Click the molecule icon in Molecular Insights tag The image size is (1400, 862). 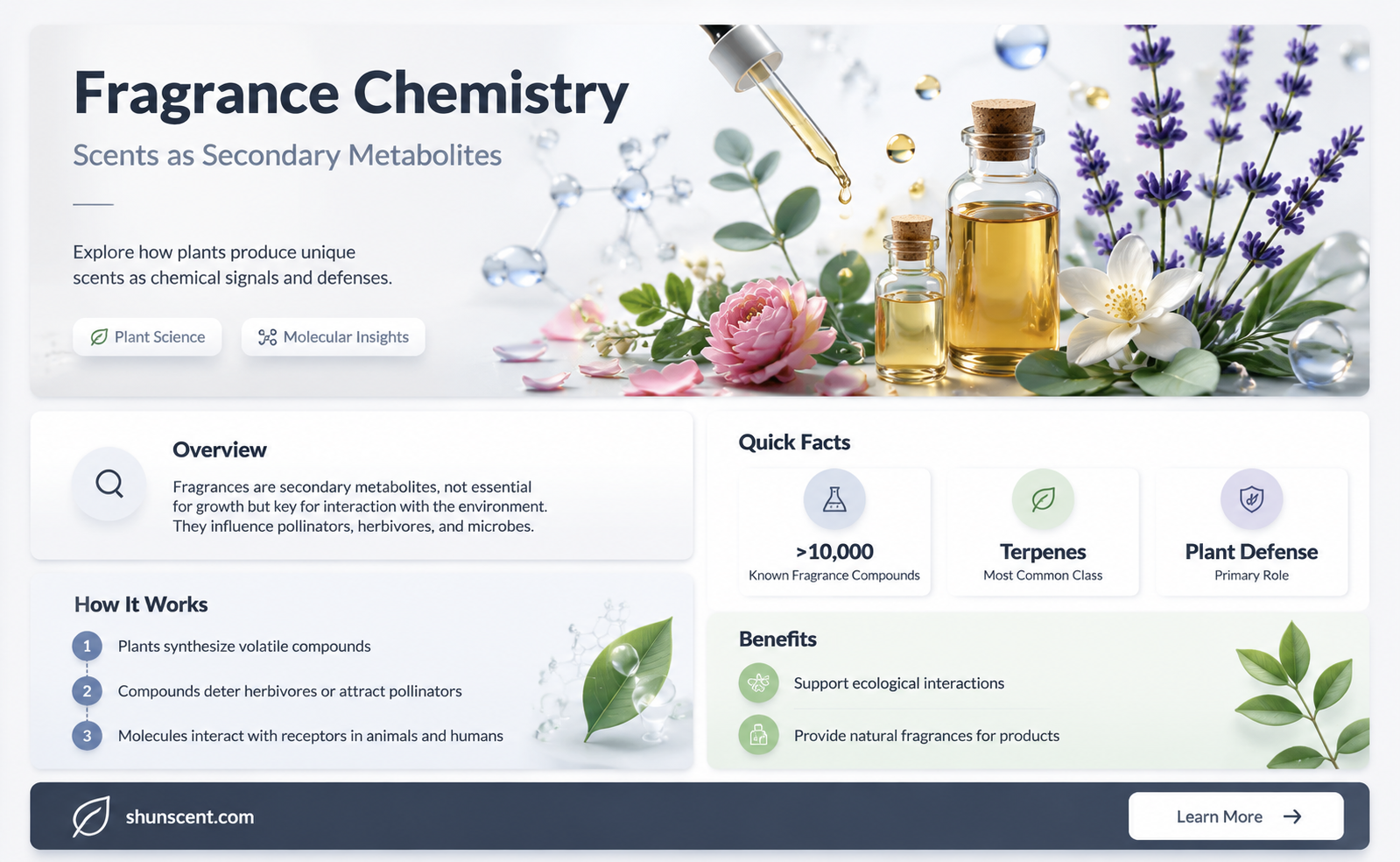[x=267, y=337]
